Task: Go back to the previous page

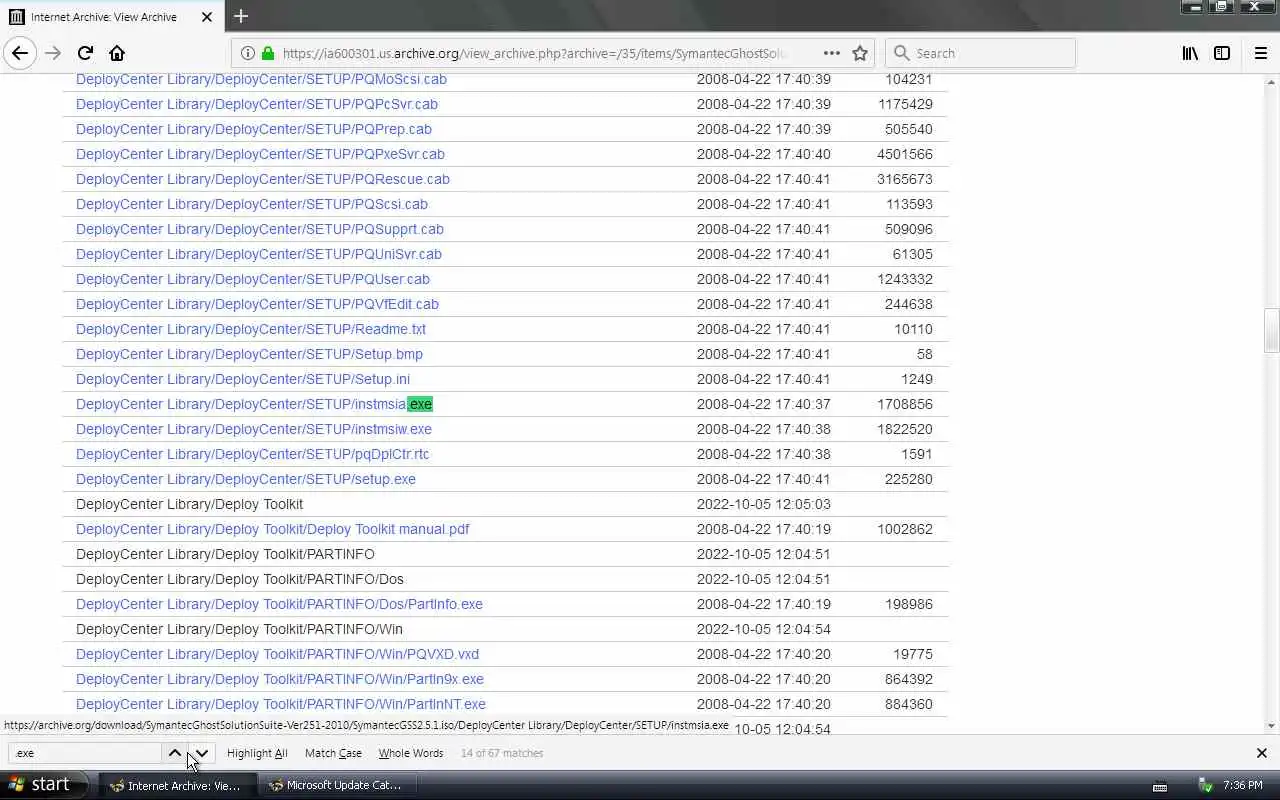Action: click(x=20, y=53)
